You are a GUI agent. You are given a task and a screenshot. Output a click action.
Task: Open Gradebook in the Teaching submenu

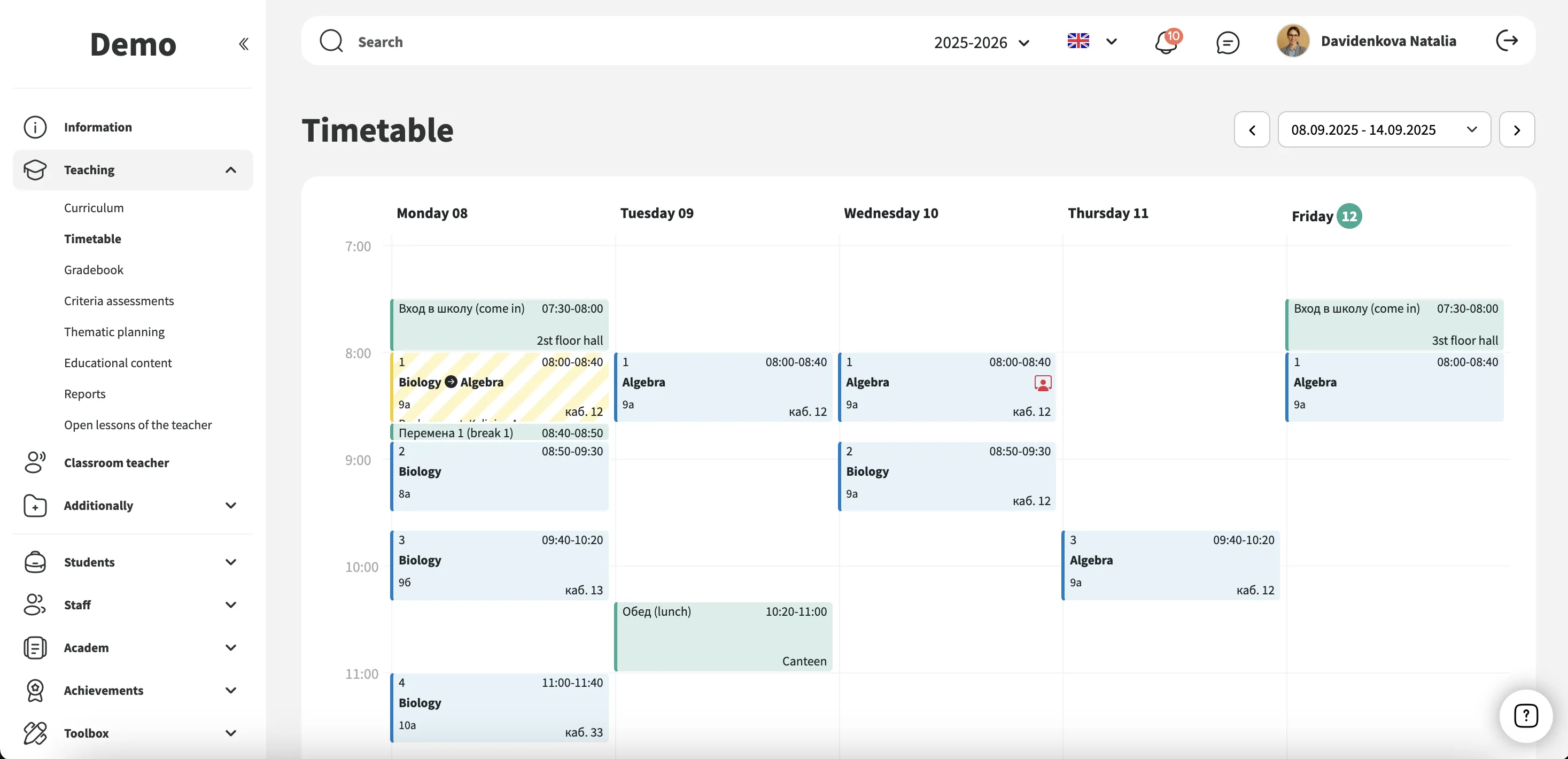[94, 269]
